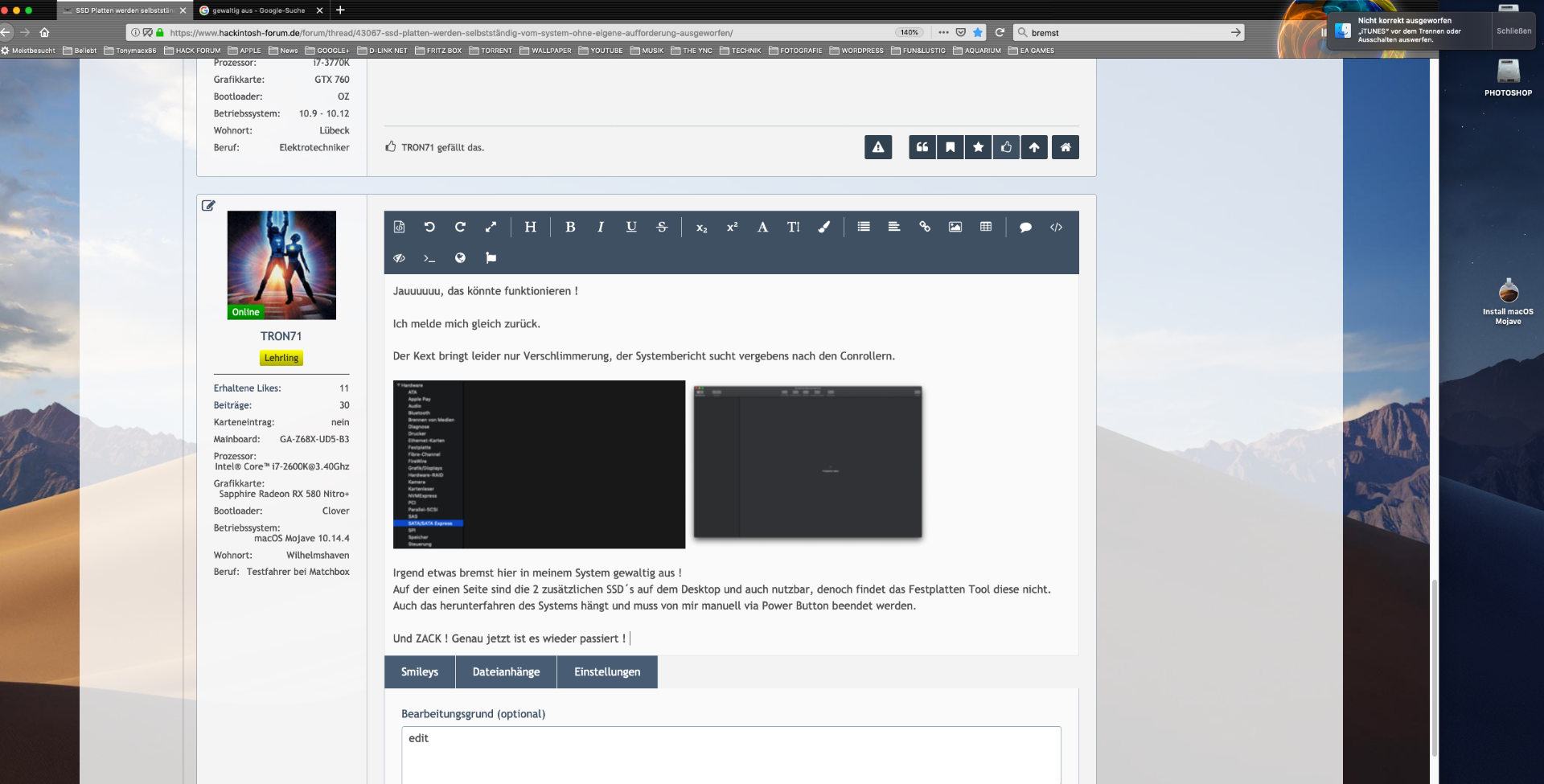Save page to Pocket from address bar
The height and width of the screenshot is (784, 1544).
click(x=960, y=32)
